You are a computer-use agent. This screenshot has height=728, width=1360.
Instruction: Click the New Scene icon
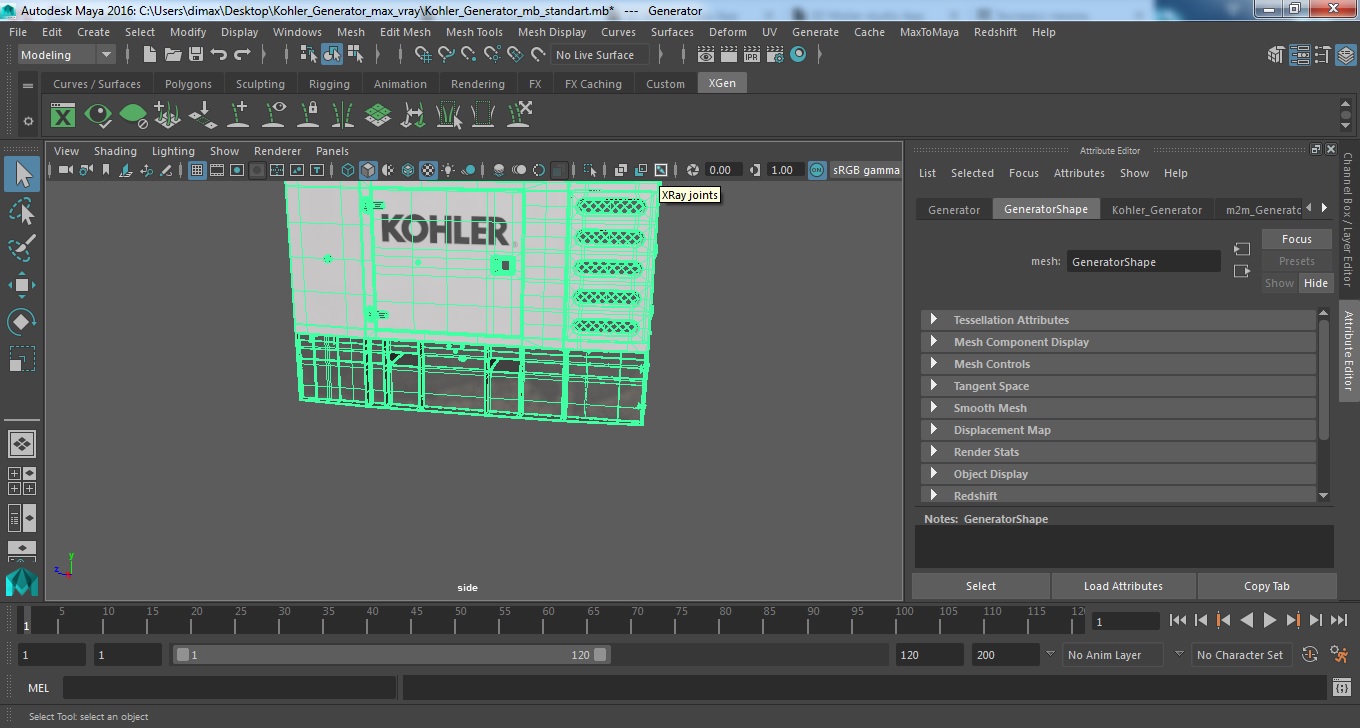click(x=150, y=55)
